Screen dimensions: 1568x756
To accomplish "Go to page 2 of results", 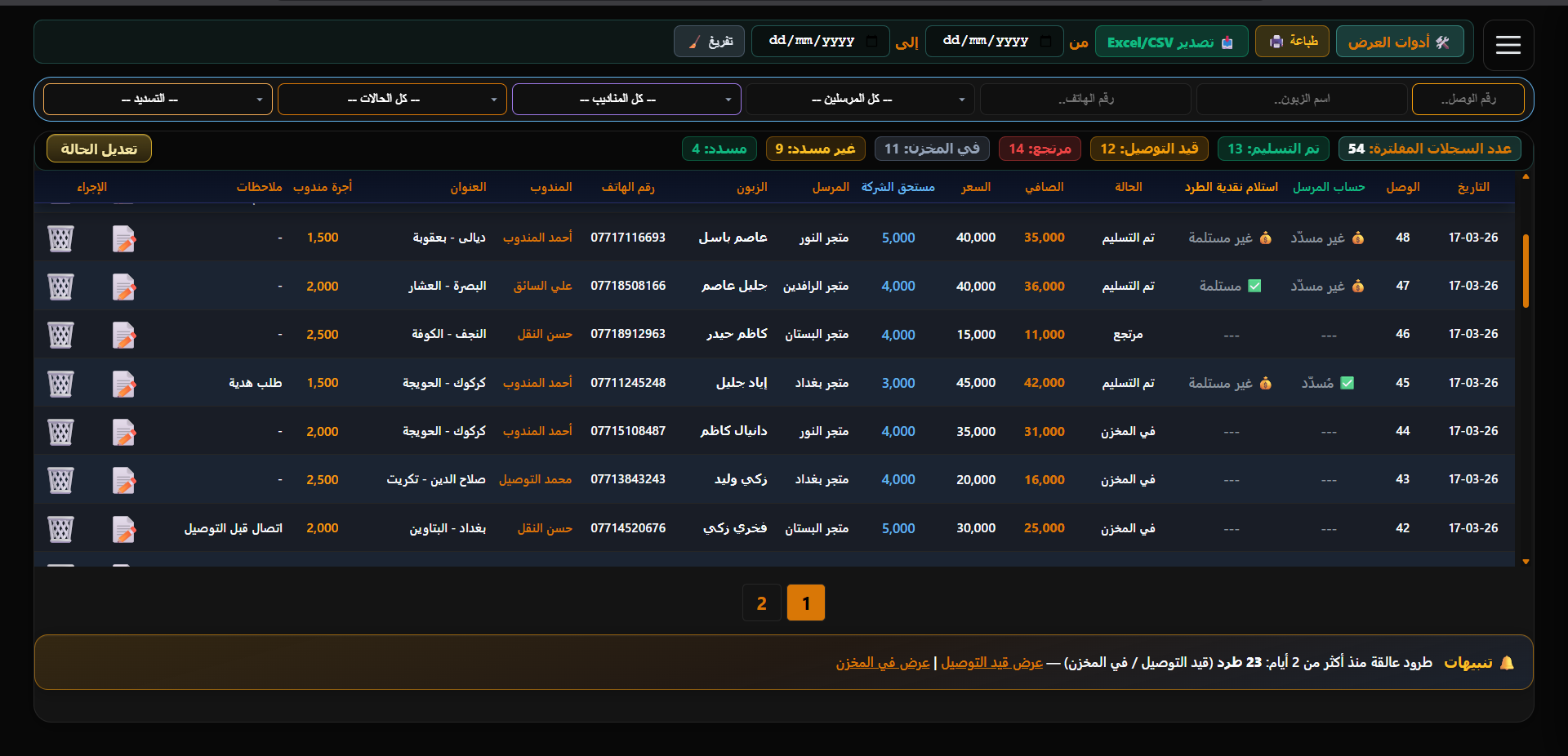I will tap(761, 603).
